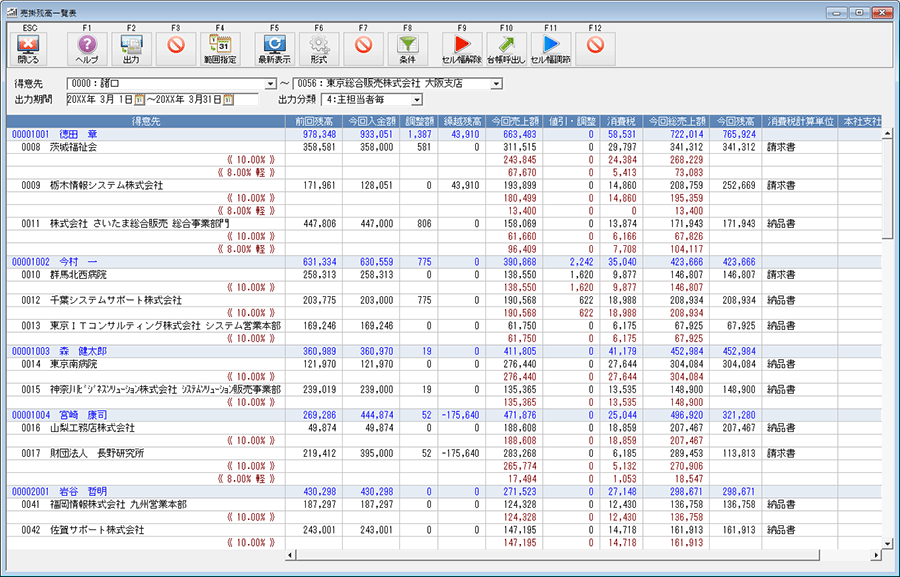
Task: Select row 0011 株式会社 さいたま総合販売
Action: point(444,223)
